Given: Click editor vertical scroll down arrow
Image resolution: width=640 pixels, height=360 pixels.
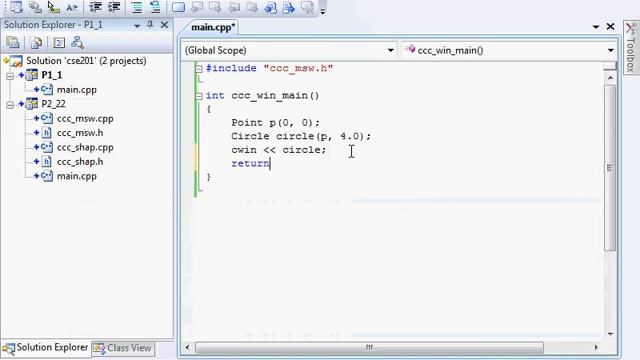Looking at the screenshot, I should tap(610, 333).
